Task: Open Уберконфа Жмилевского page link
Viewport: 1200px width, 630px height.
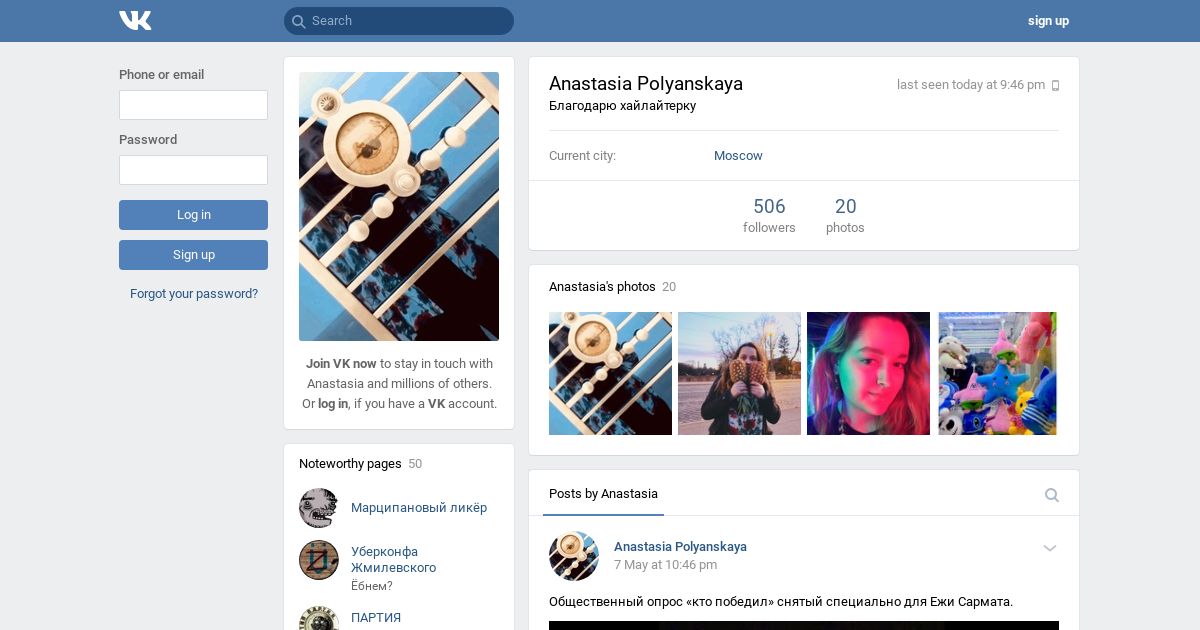Action: point(393,560)
